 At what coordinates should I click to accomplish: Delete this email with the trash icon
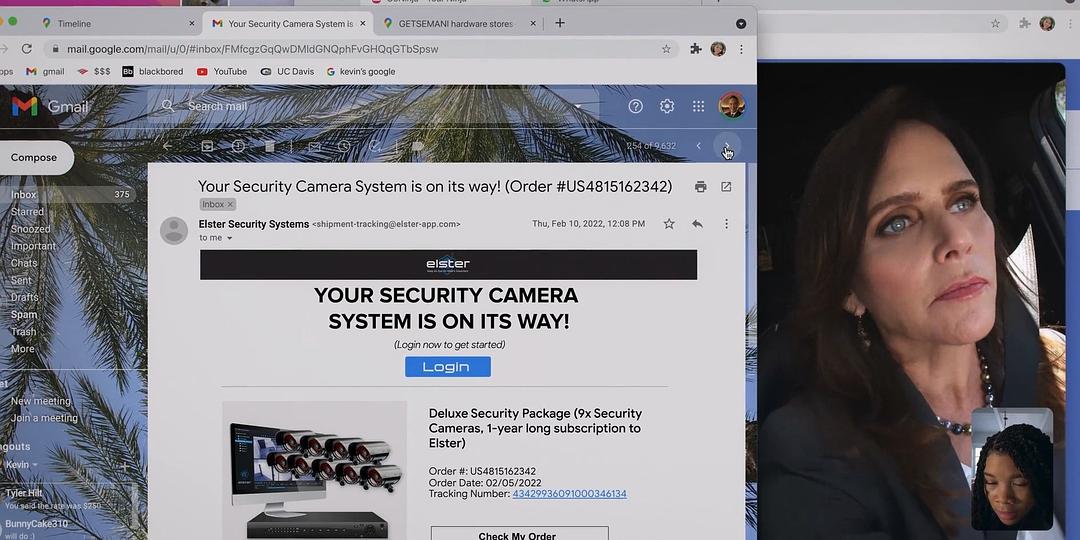click(270, 146)
